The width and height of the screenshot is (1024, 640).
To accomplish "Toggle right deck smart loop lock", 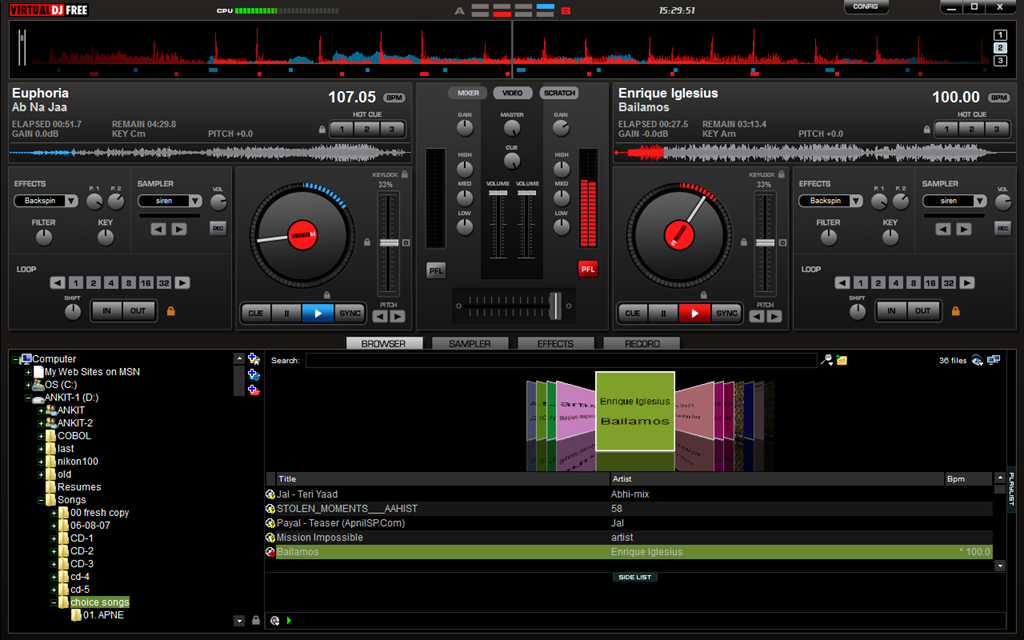I will point(955,312).
